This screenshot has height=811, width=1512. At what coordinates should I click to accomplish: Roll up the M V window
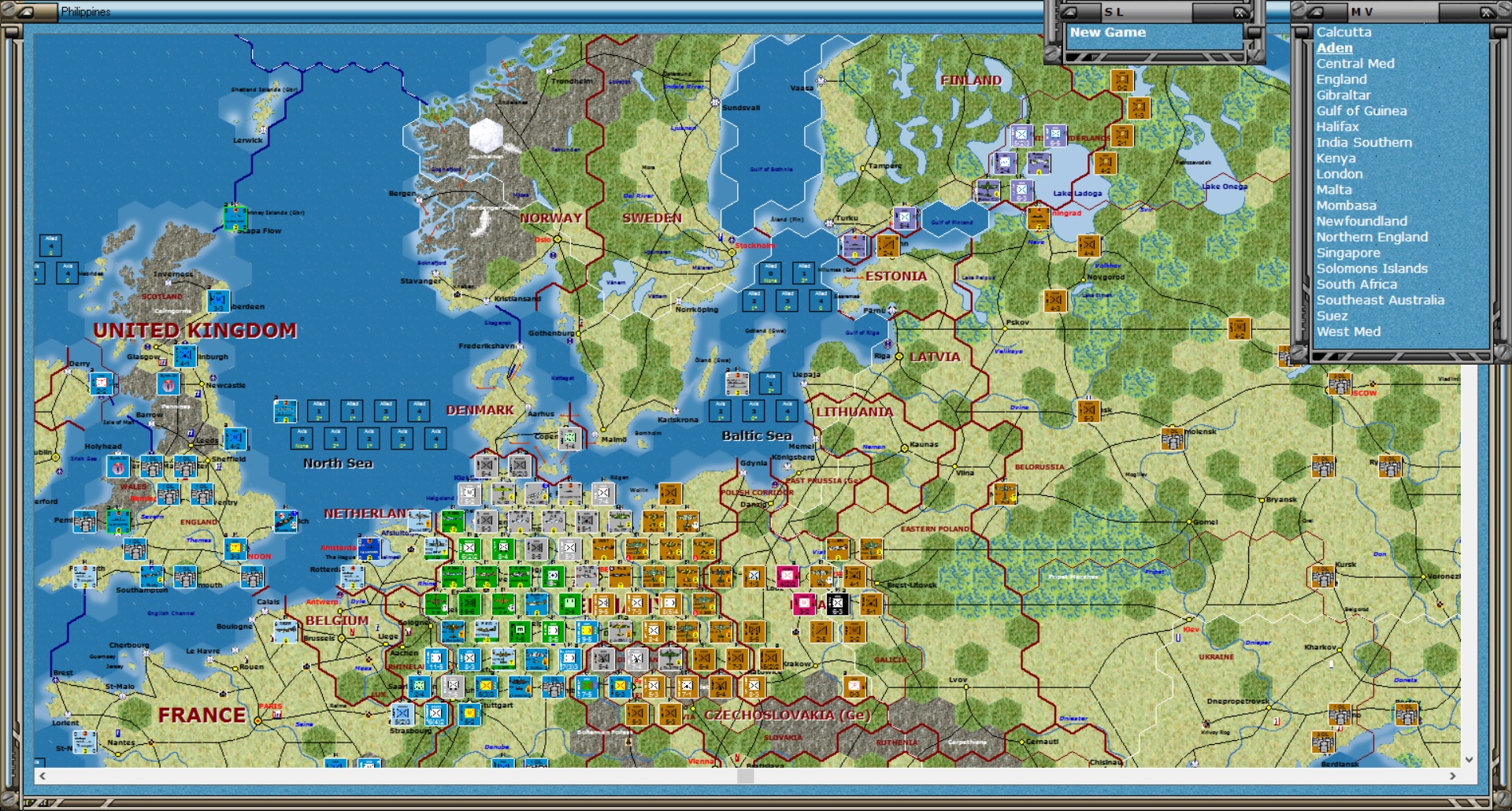[1315, 12]
